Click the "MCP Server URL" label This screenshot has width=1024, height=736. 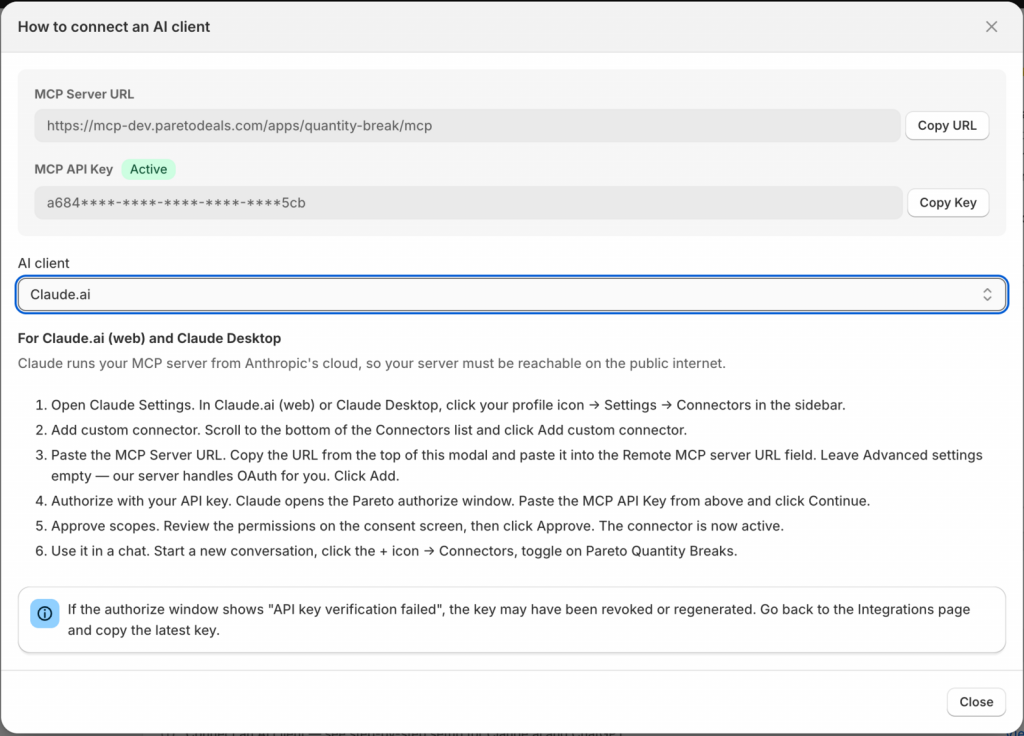[84, 94]
